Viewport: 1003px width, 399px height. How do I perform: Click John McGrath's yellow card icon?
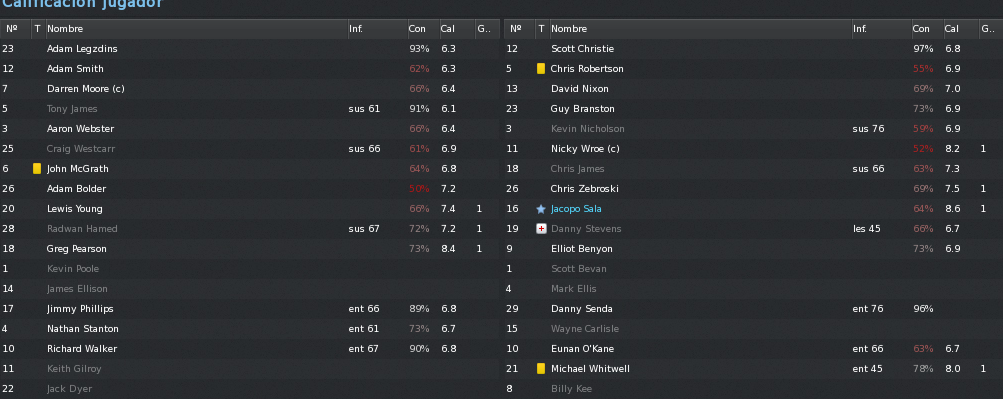(37, 169)
